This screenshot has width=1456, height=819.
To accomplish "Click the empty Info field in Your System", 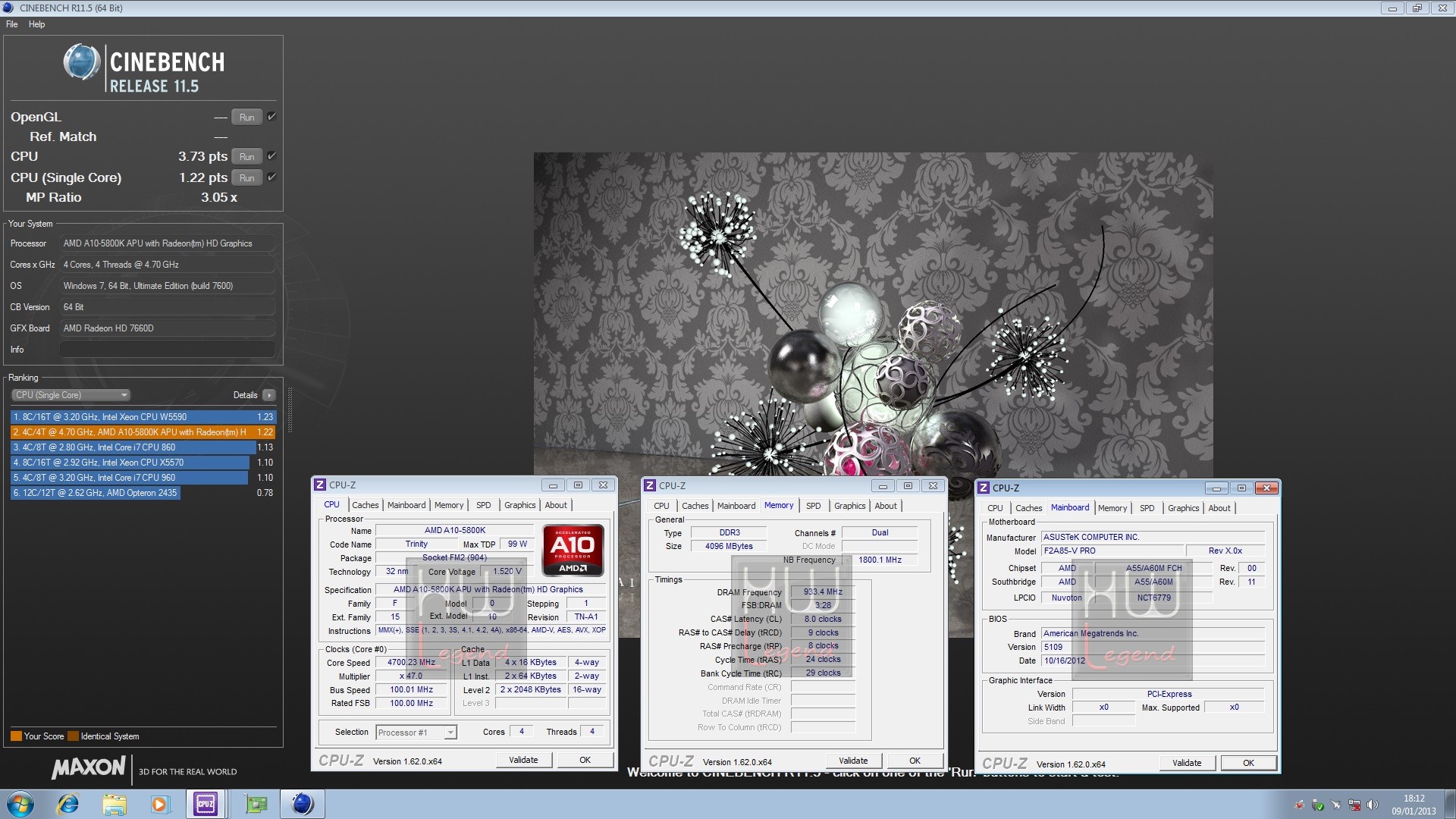I will tap(167, 350).
